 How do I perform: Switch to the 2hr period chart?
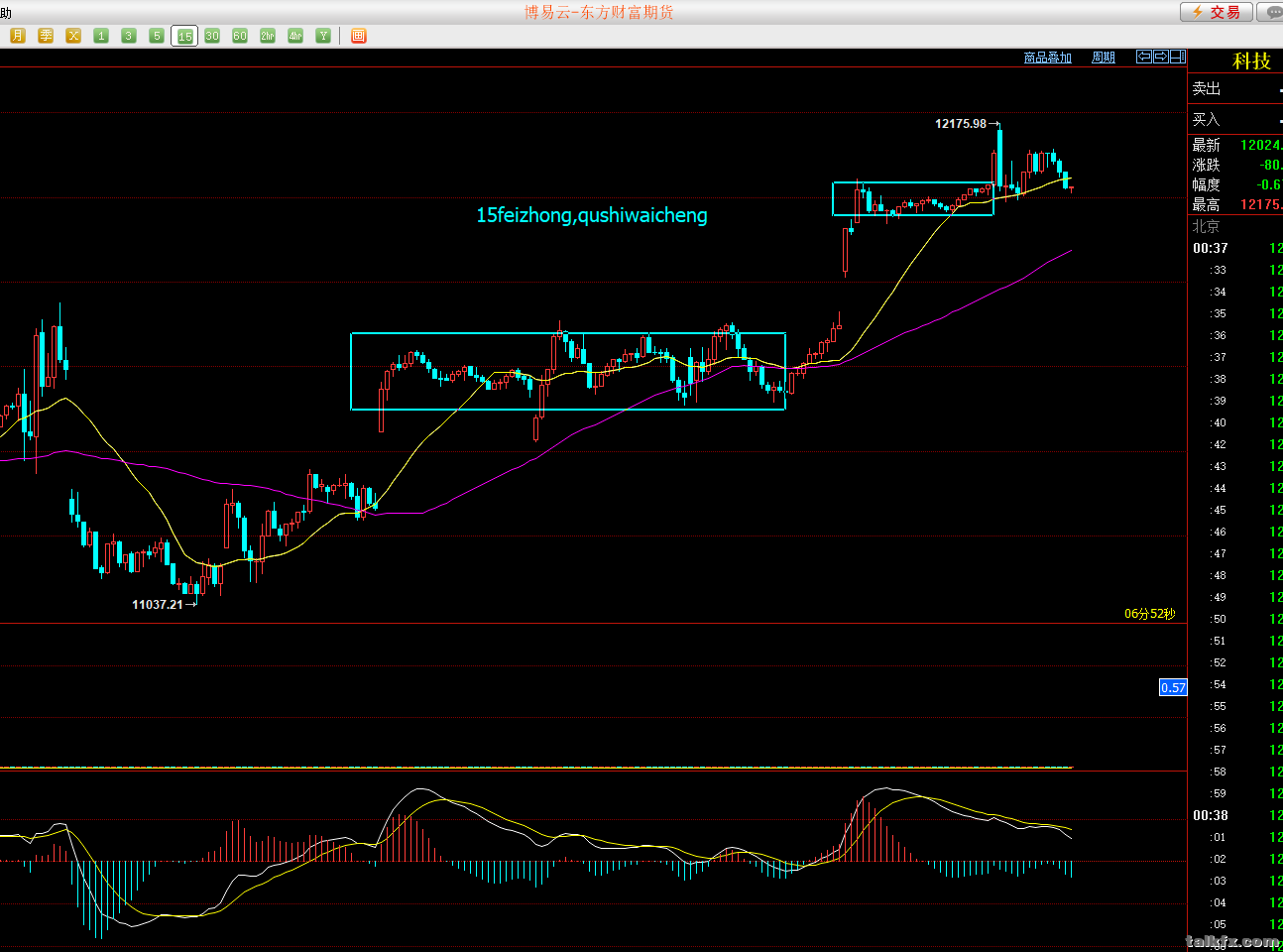coord(268,36)
